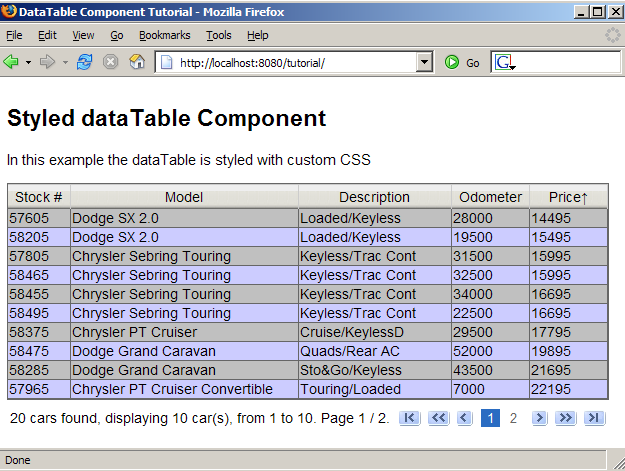625x471 pixels.
Task: Click the Home icon in toolbar
Action: 137,62
